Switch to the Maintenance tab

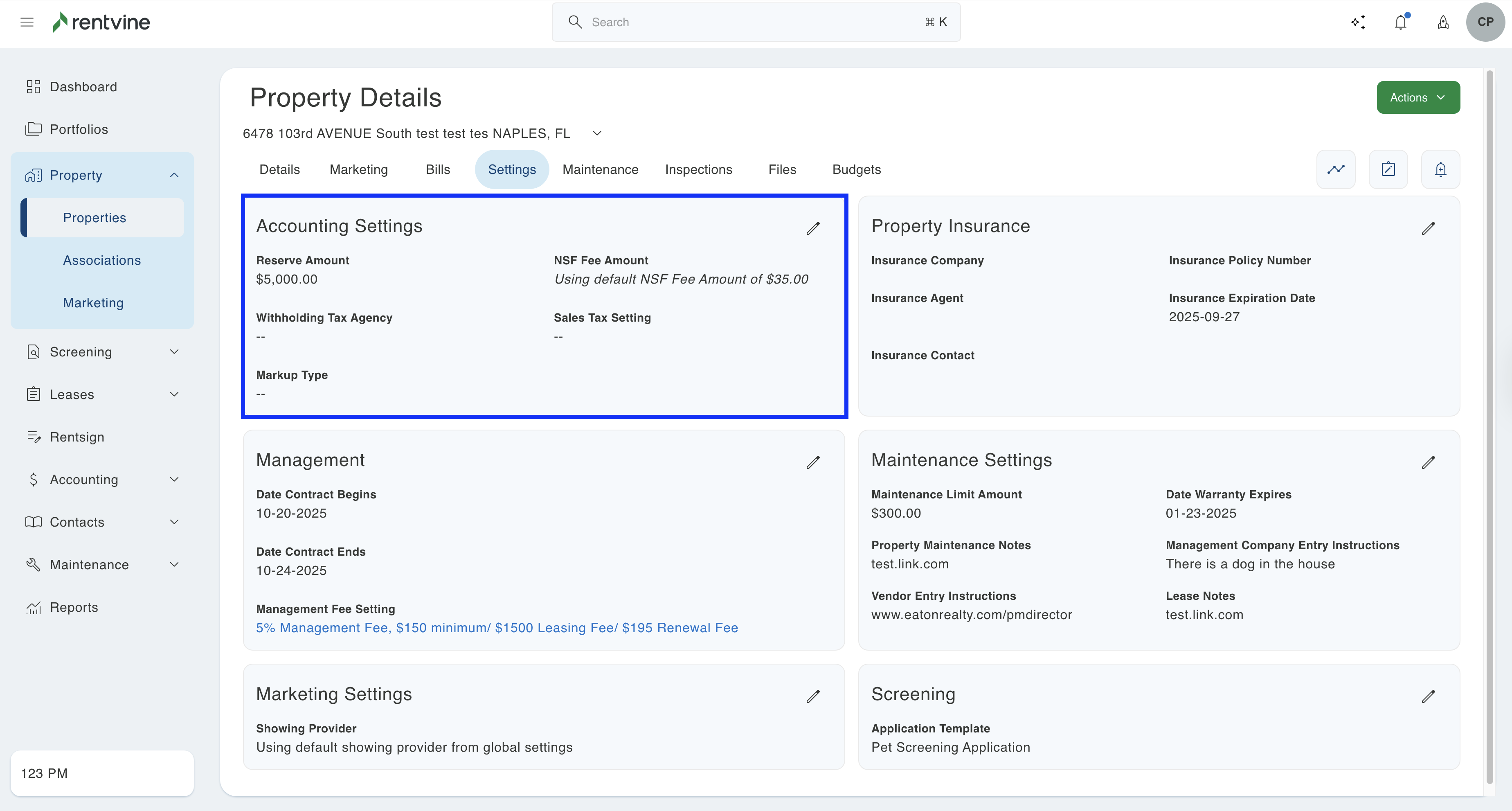pyautogui.click(x=600, y=169)
